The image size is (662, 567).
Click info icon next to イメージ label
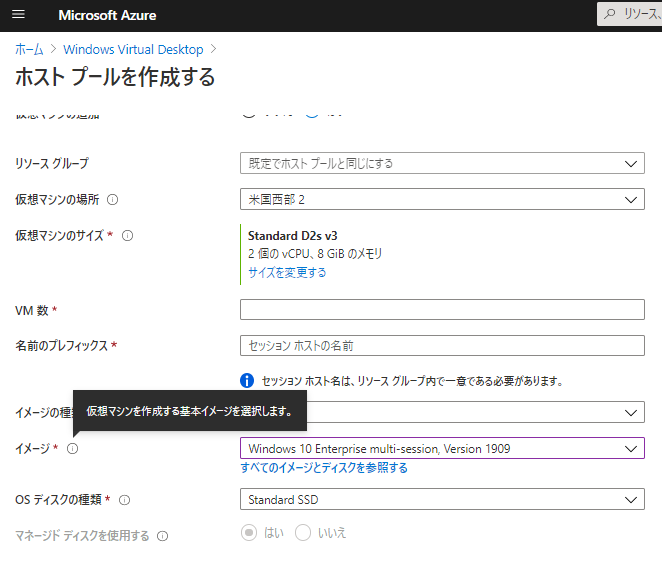coord(73,448)
